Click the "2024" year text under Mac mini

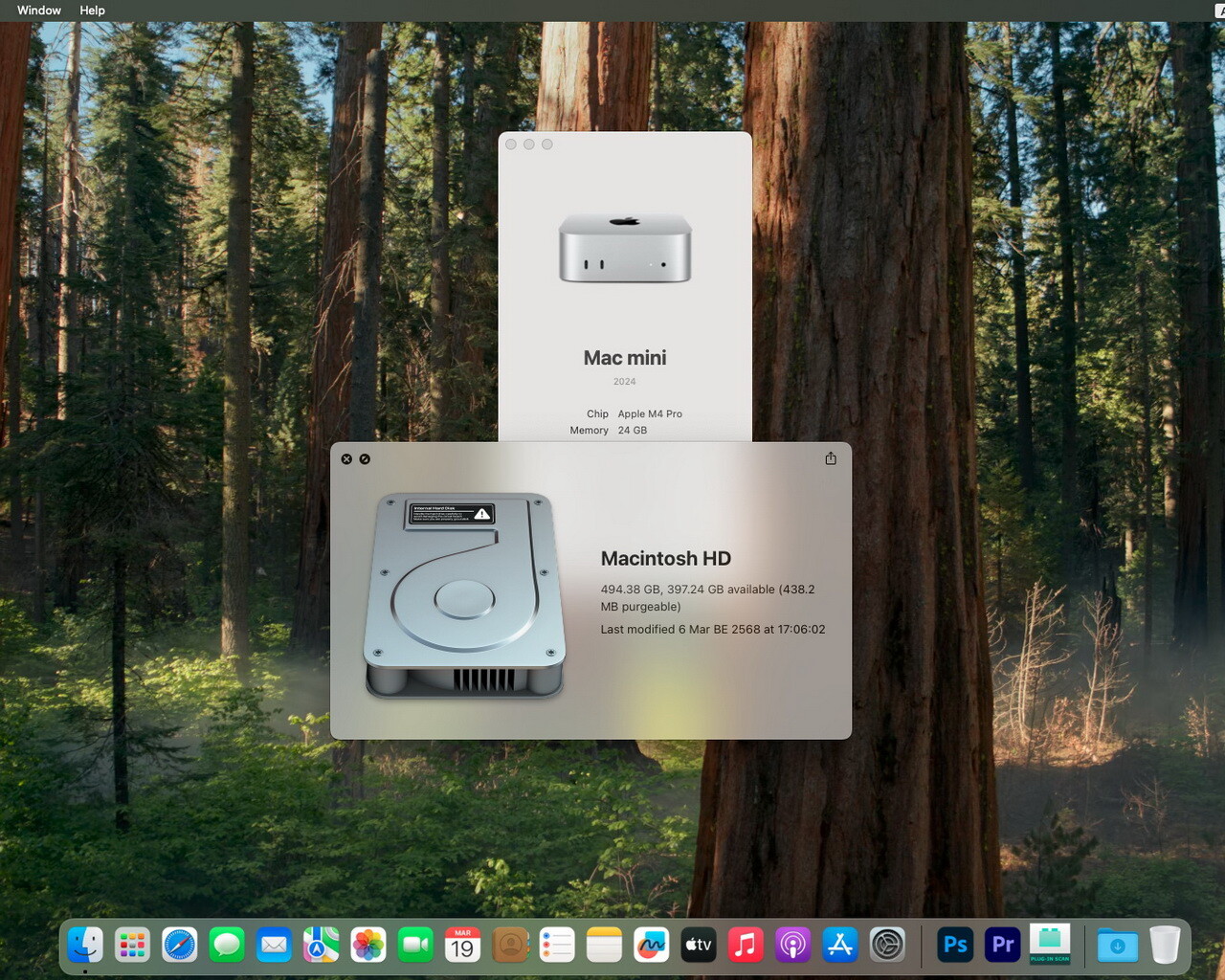625,382
